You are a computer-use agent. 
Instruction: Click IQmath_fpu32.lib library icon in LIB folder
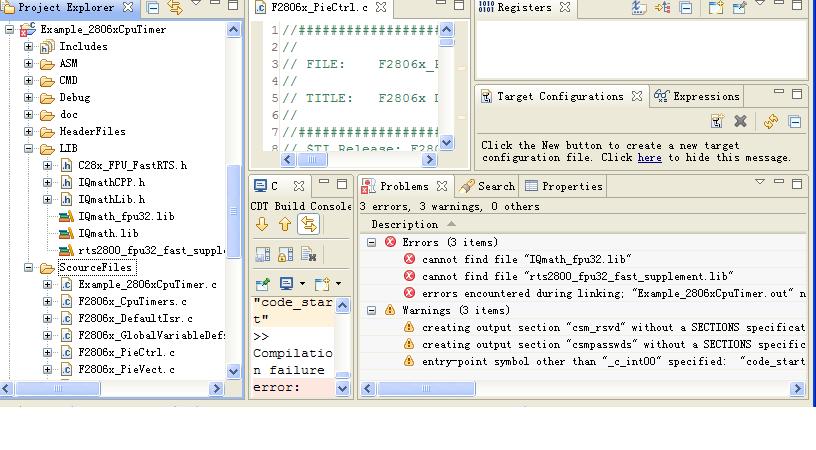pyautogui.click(x=66, y=216)
